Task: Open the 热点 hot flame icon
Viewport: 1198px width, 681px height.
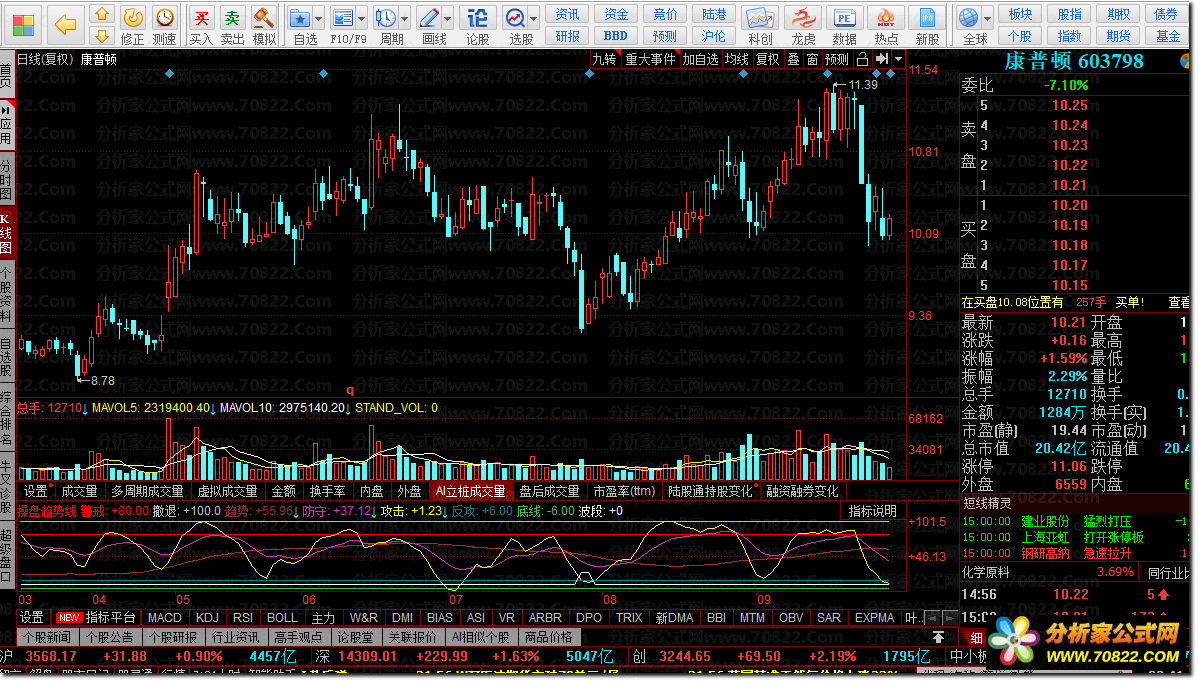Action: [886, 18]
